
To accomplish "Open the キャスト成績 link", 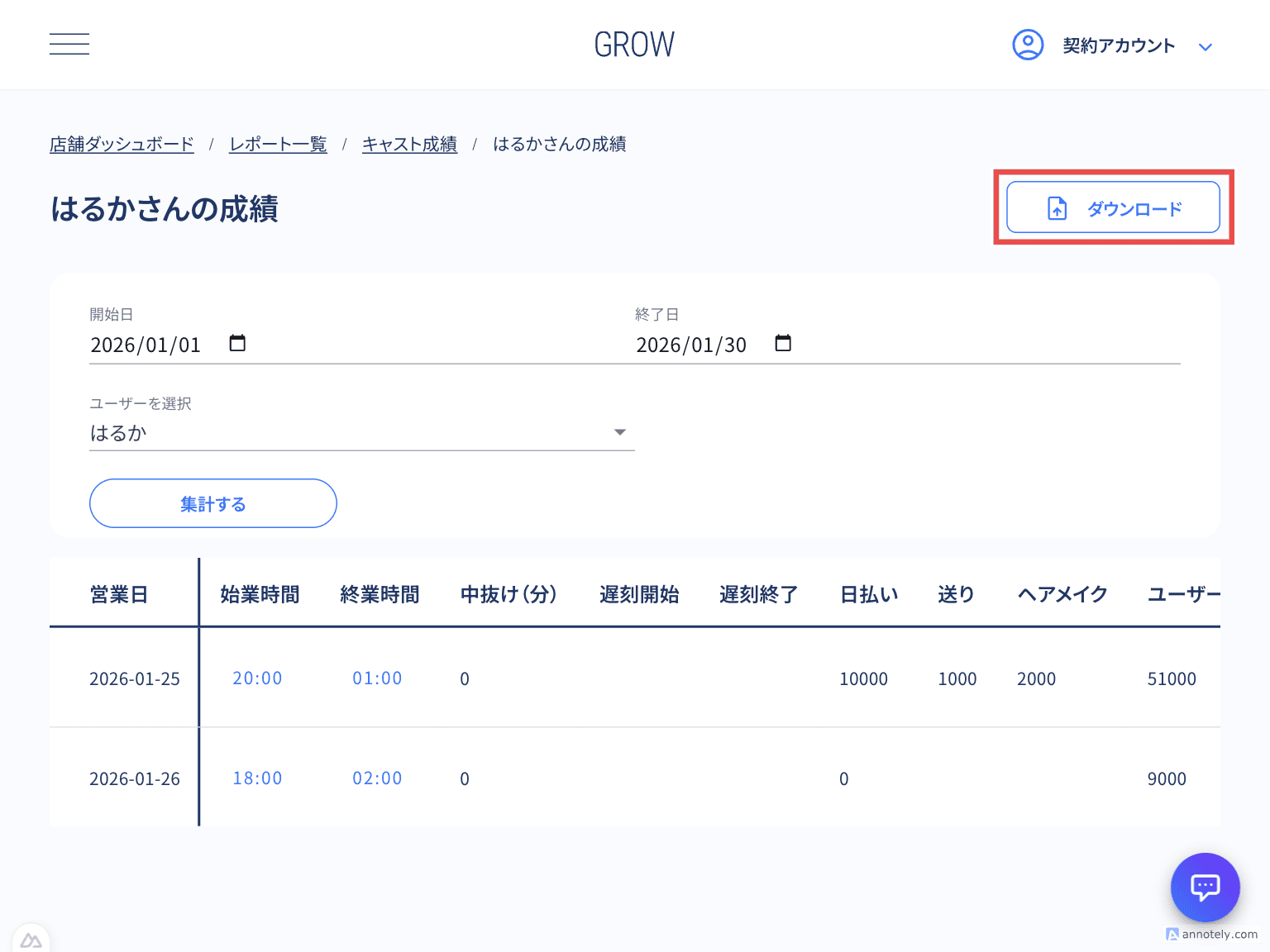I will 409,144.
